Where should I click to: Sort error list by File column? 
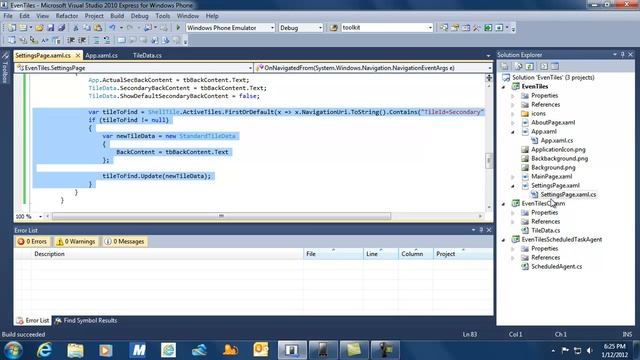point(333,254)
